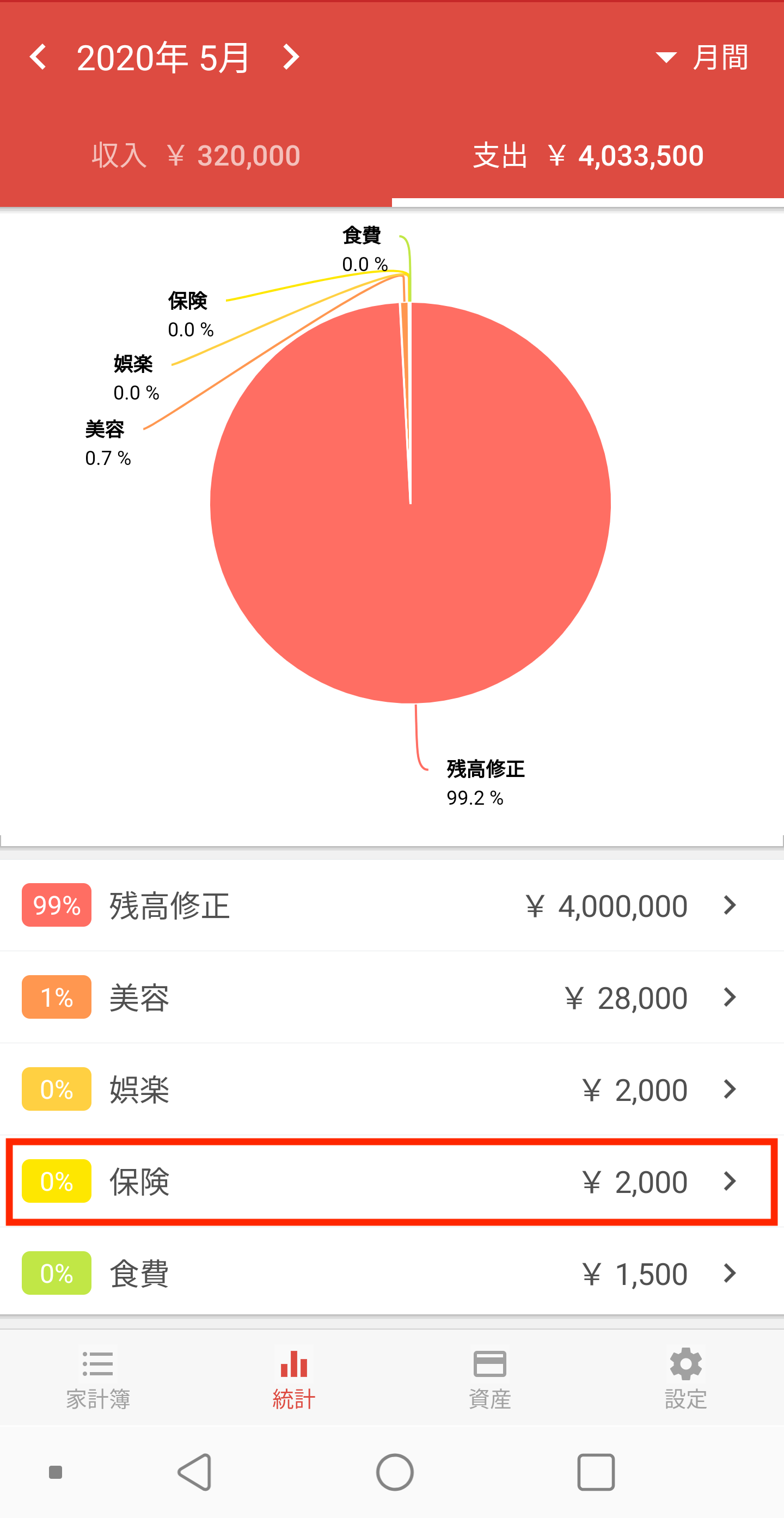Screen dimensions: 784x1518
Task: Go to previous month arrow
Action: click(x=38, y=57)
